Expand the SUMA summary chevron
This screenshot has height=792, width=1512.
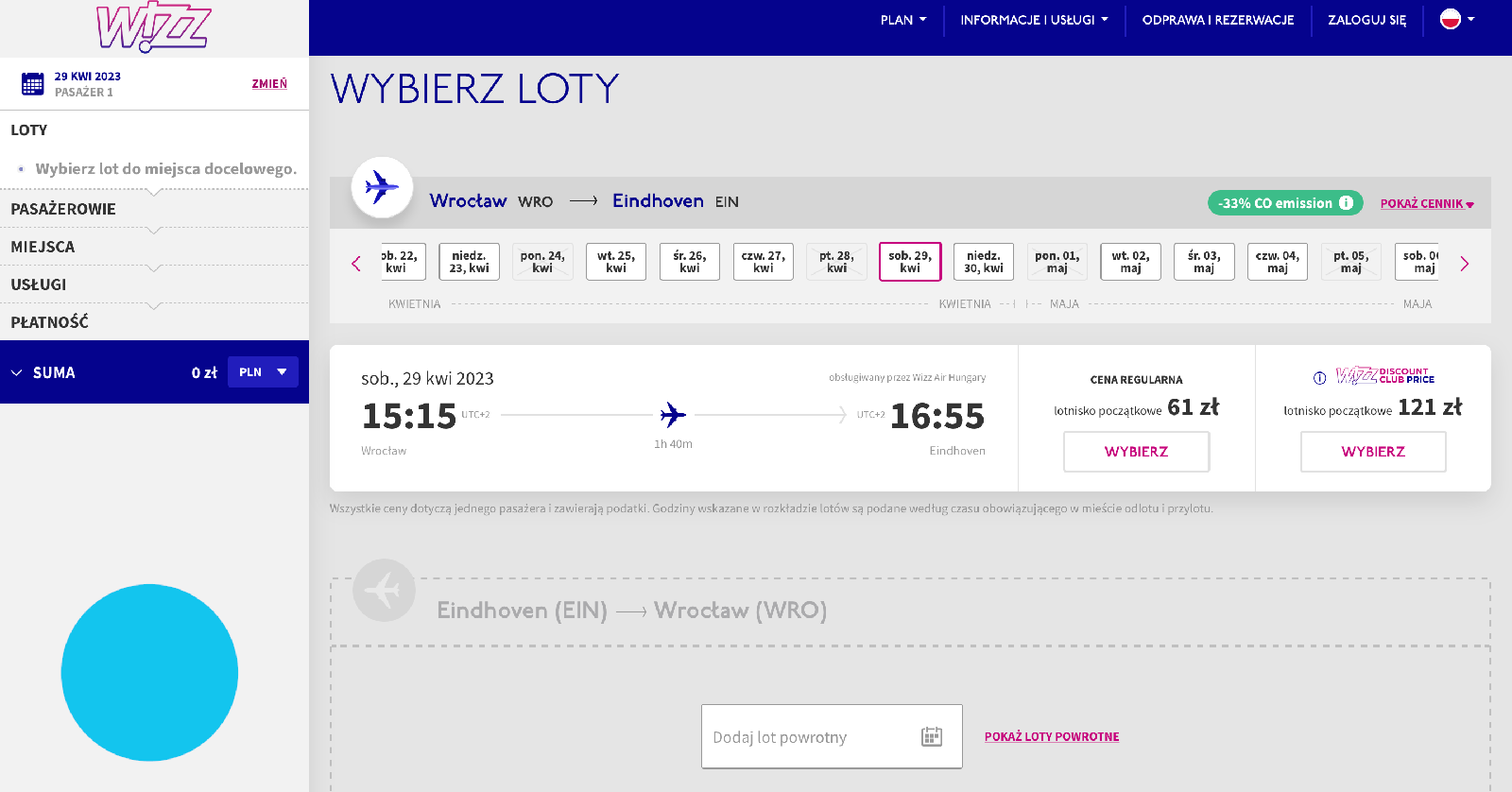point(16,372)
